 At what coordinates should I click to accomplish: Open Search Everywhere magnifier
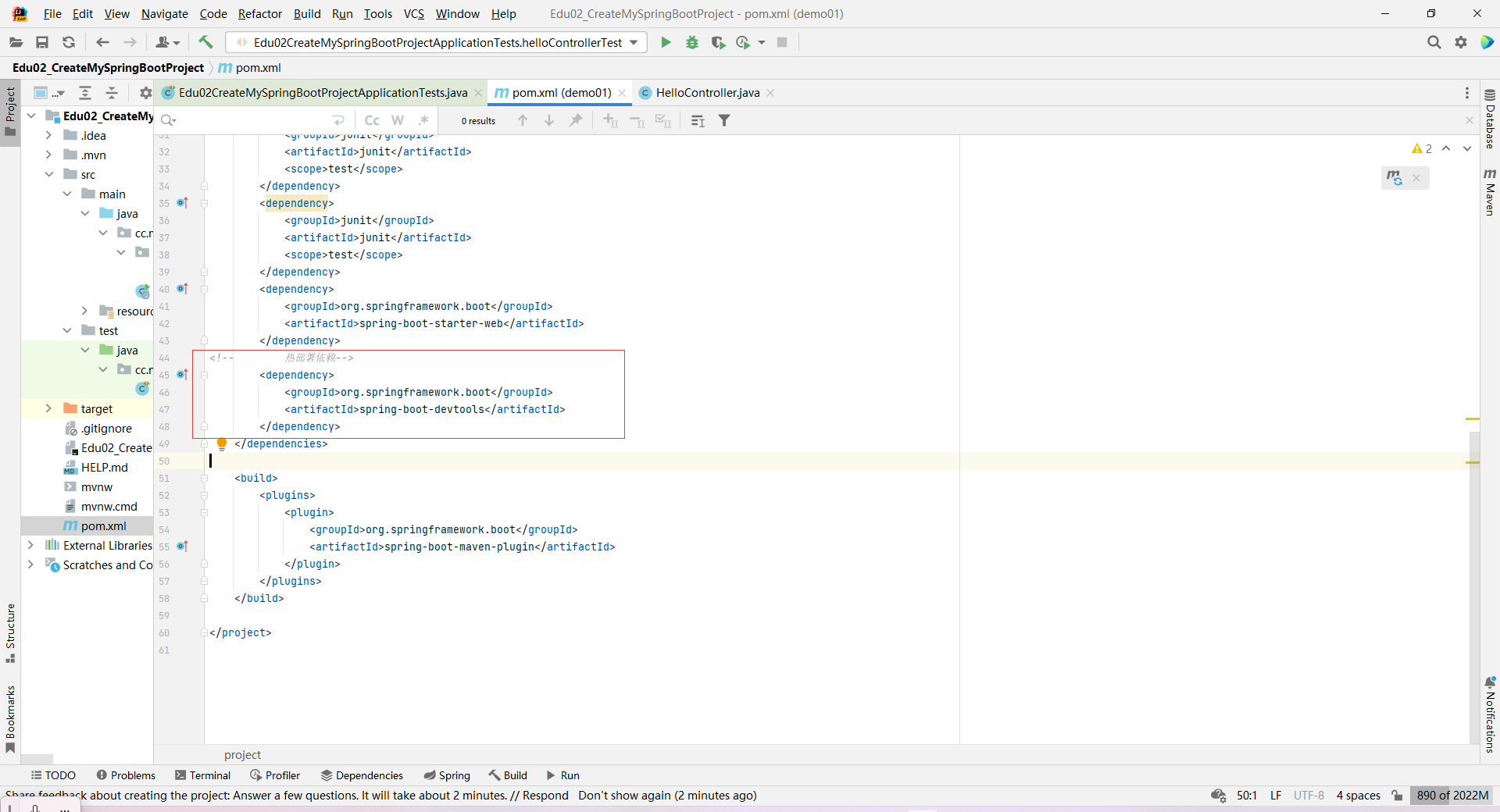1434,42
